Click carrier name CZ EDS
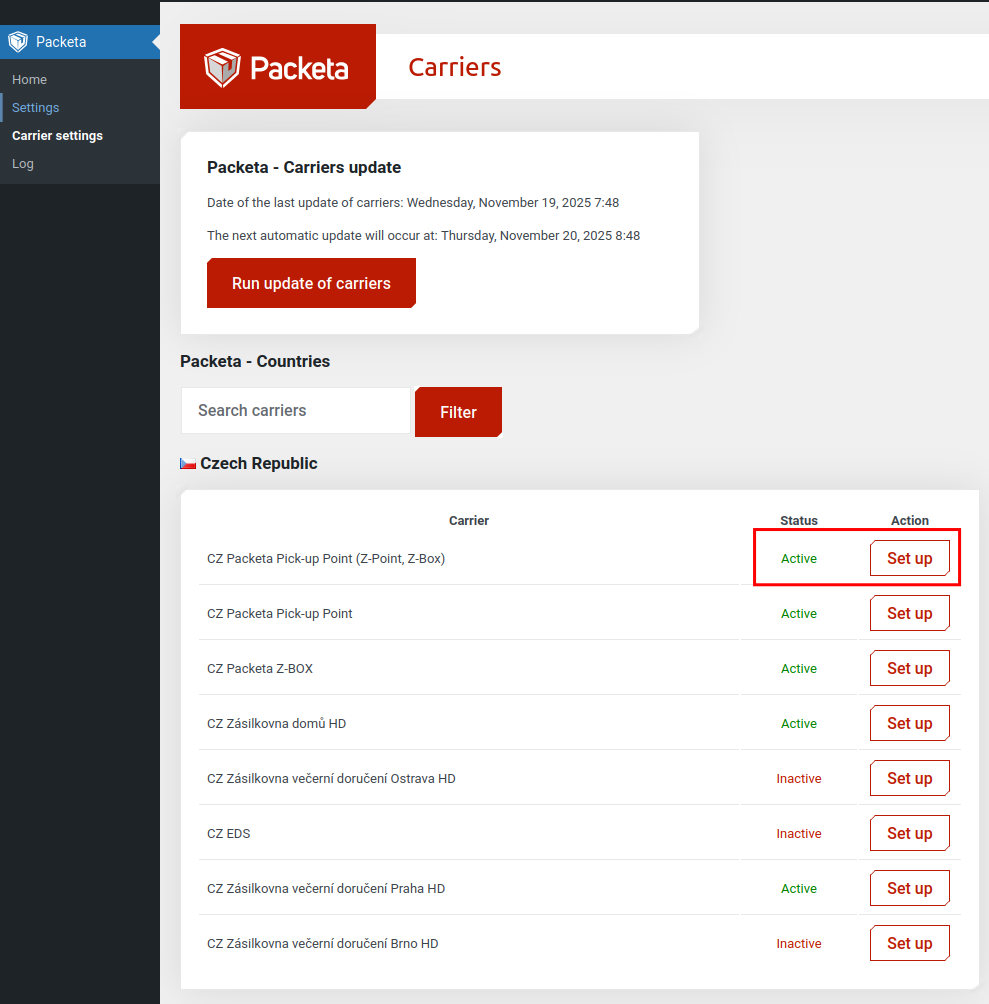 click(x=229, y=834)
